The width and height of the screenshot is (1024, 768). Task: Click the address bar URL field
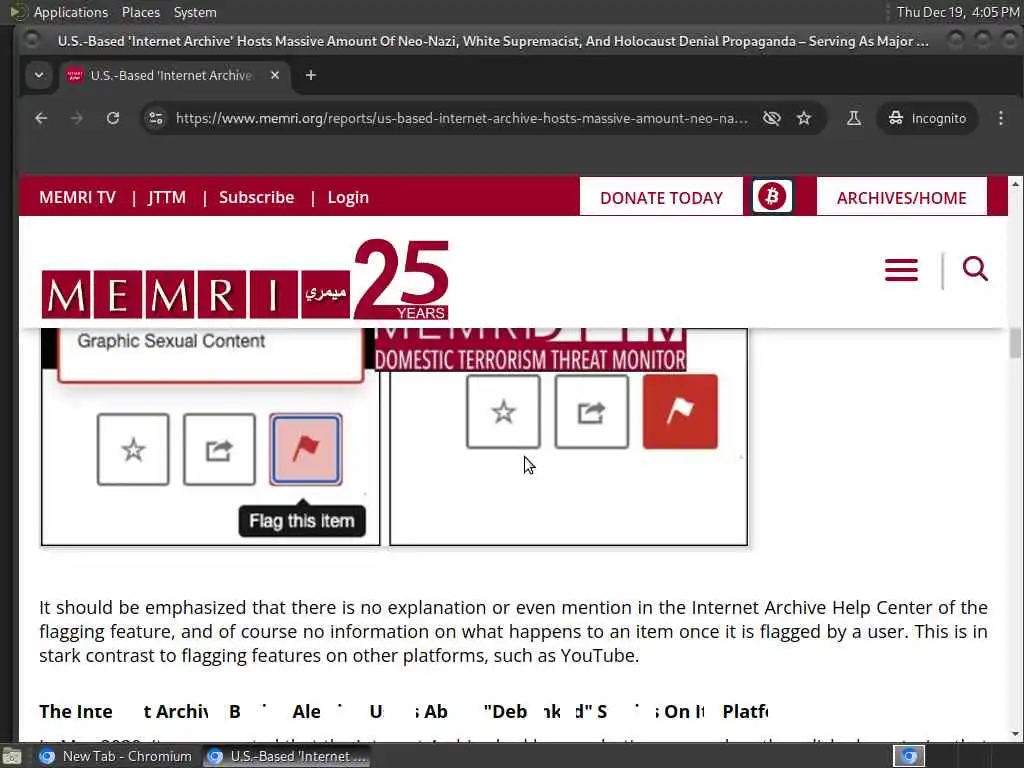click(x=462, y=118)
